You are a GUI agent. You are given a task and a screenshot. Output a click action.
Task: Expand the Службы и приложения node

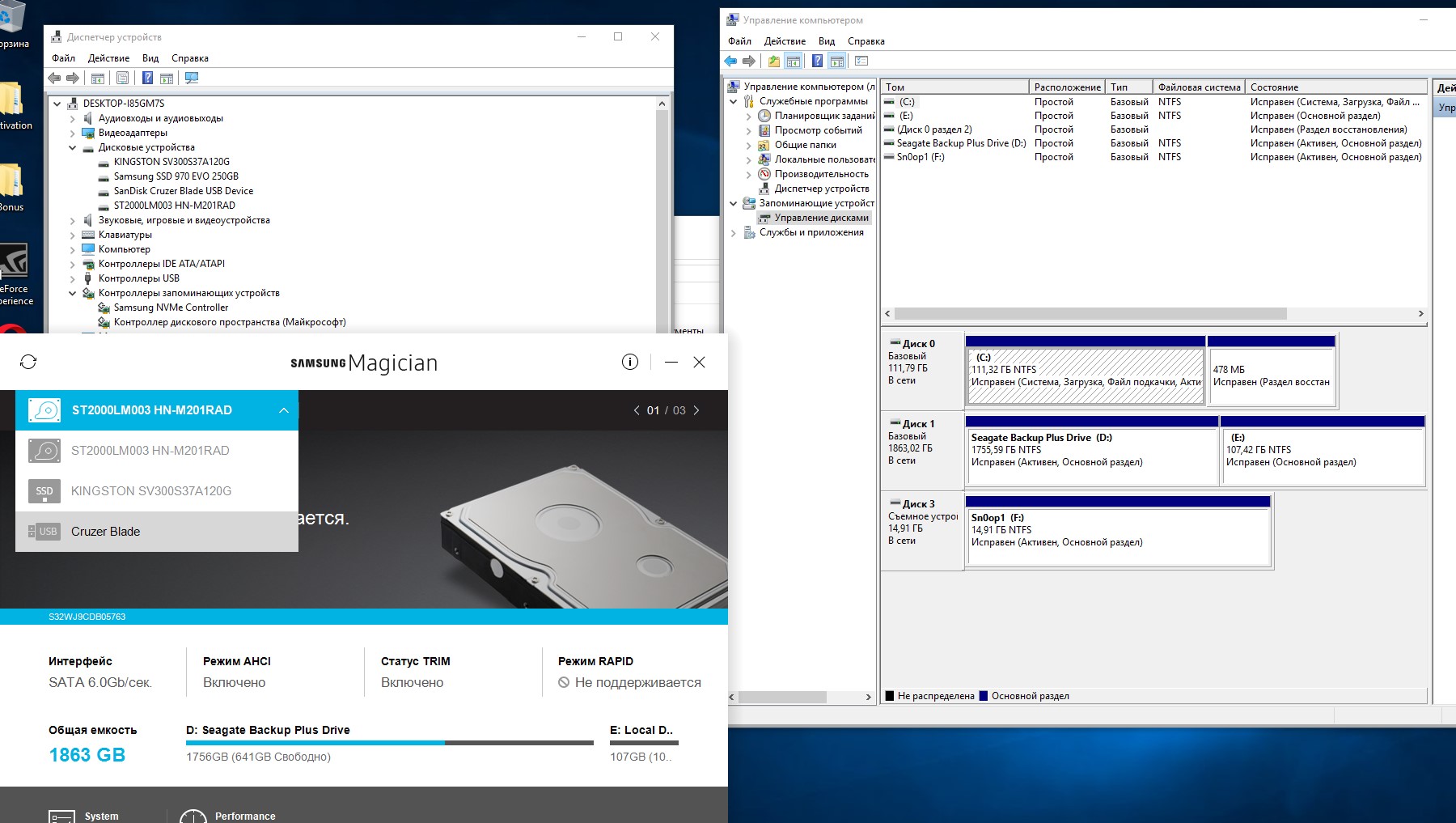(x=733, y=232)
